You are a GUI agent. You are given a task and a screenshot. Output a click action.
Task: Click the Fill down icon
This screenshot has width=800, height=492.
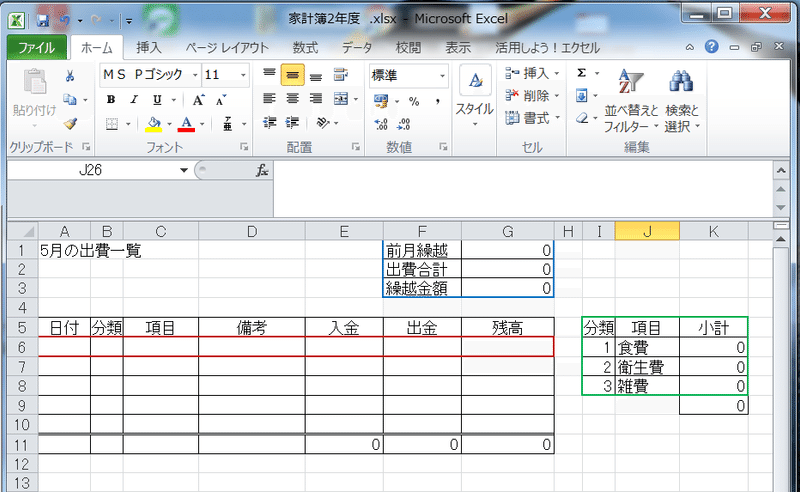[x=581, y=95]
